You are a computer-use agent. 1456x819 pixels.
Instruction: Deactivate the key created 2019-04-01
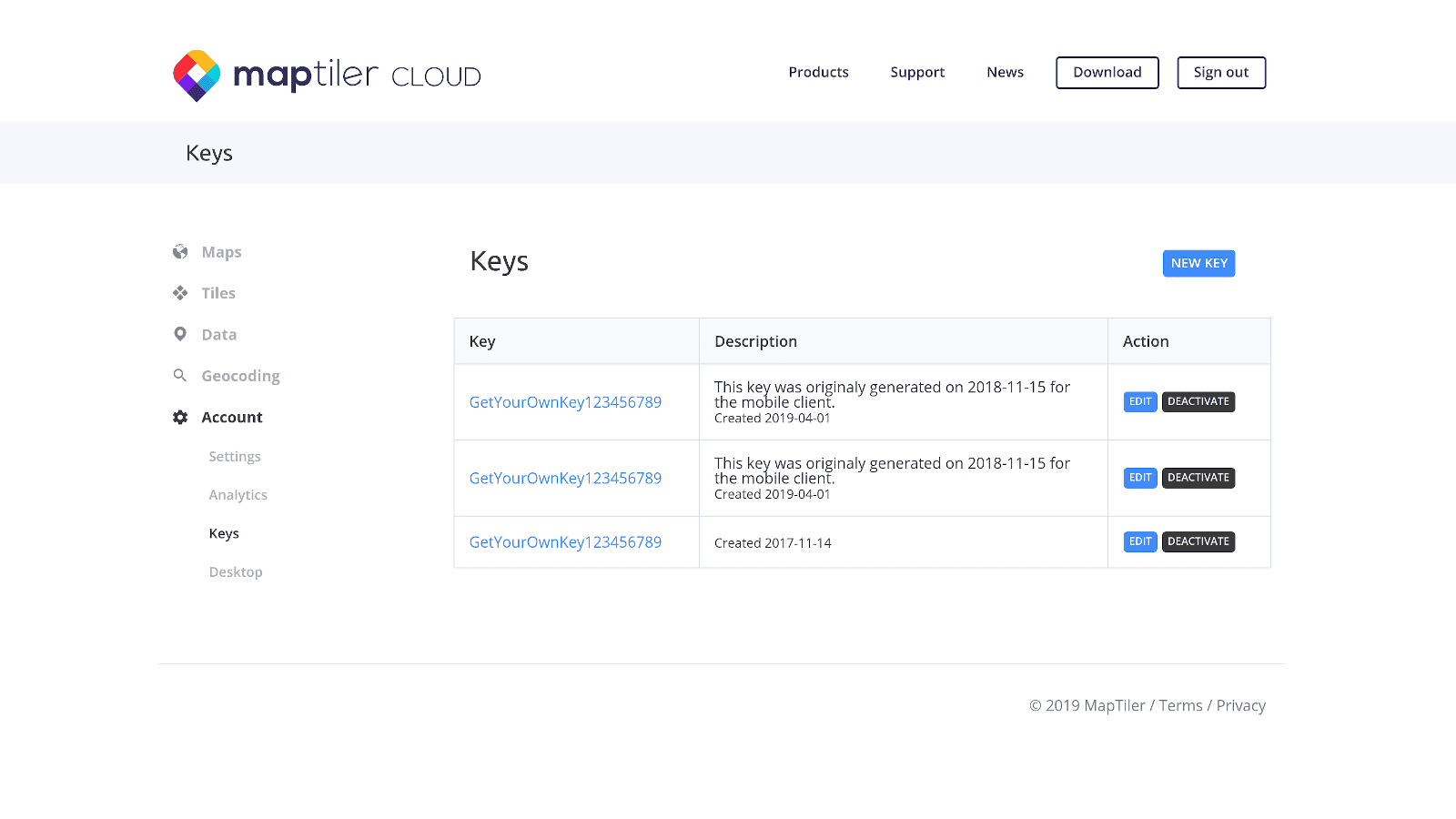[x=1198, y=401]
